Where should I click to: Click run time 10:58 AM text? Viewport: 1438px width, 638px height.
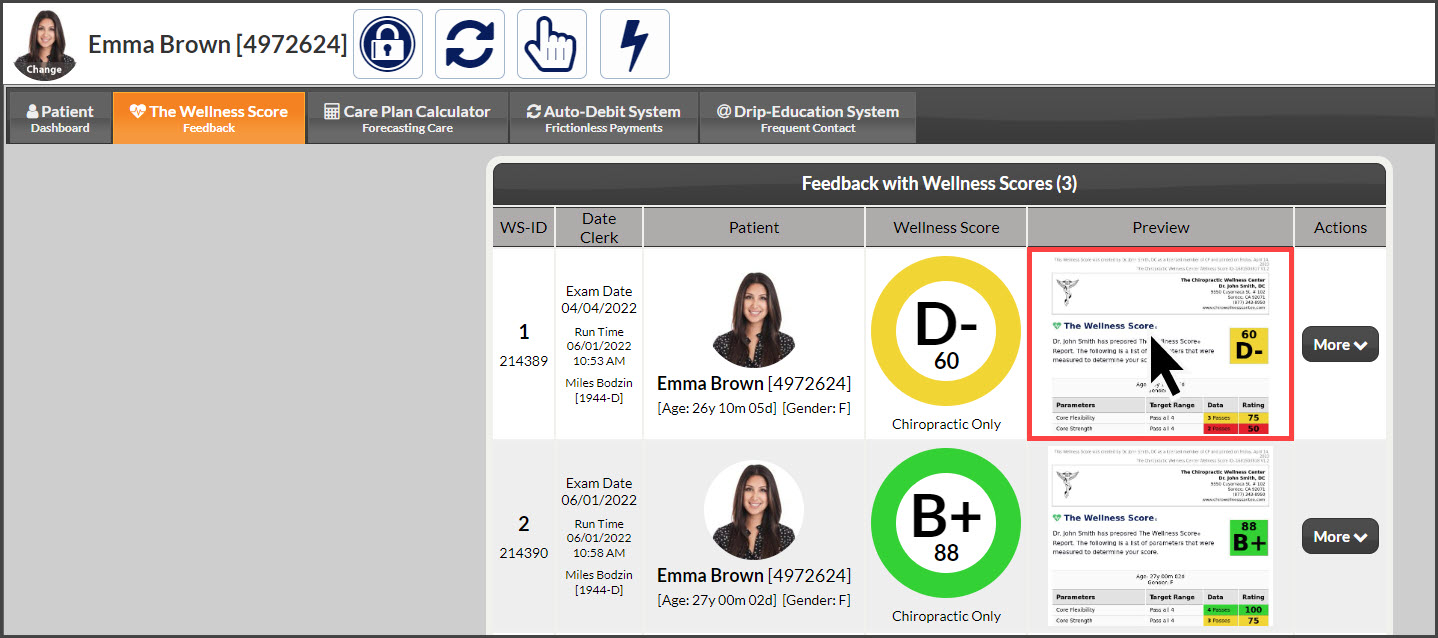(599, 552)
